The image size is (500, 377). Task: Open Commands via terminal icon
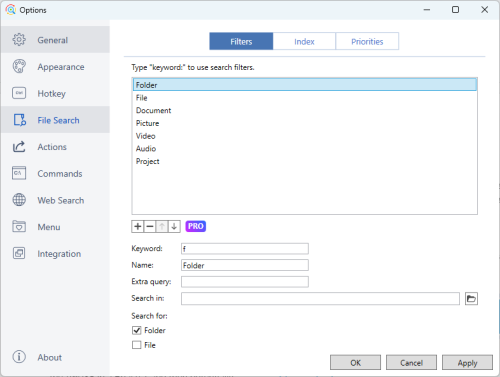[x=19, y=173]
